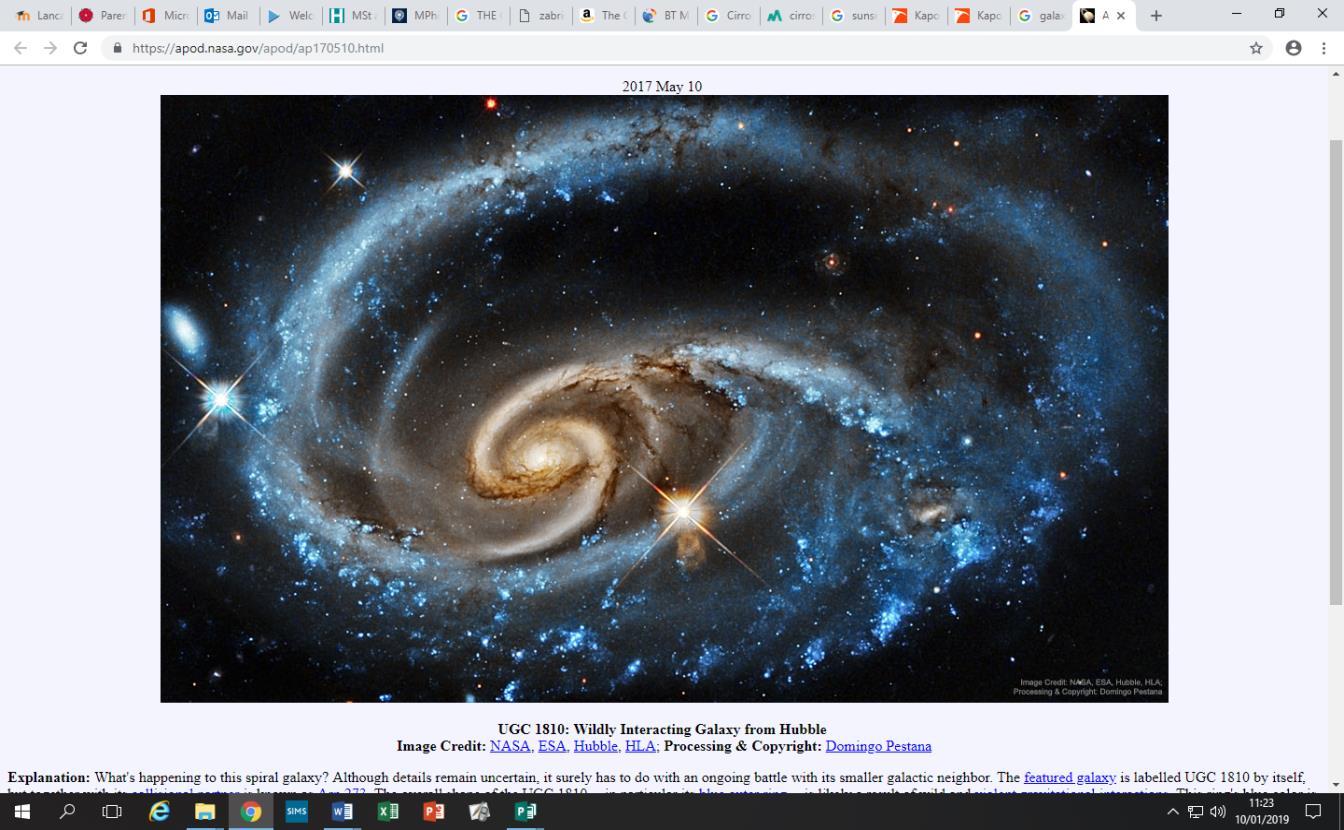
Task: Click the page's vertical scrollbar thumb
Action: (x=1335, y=370)
